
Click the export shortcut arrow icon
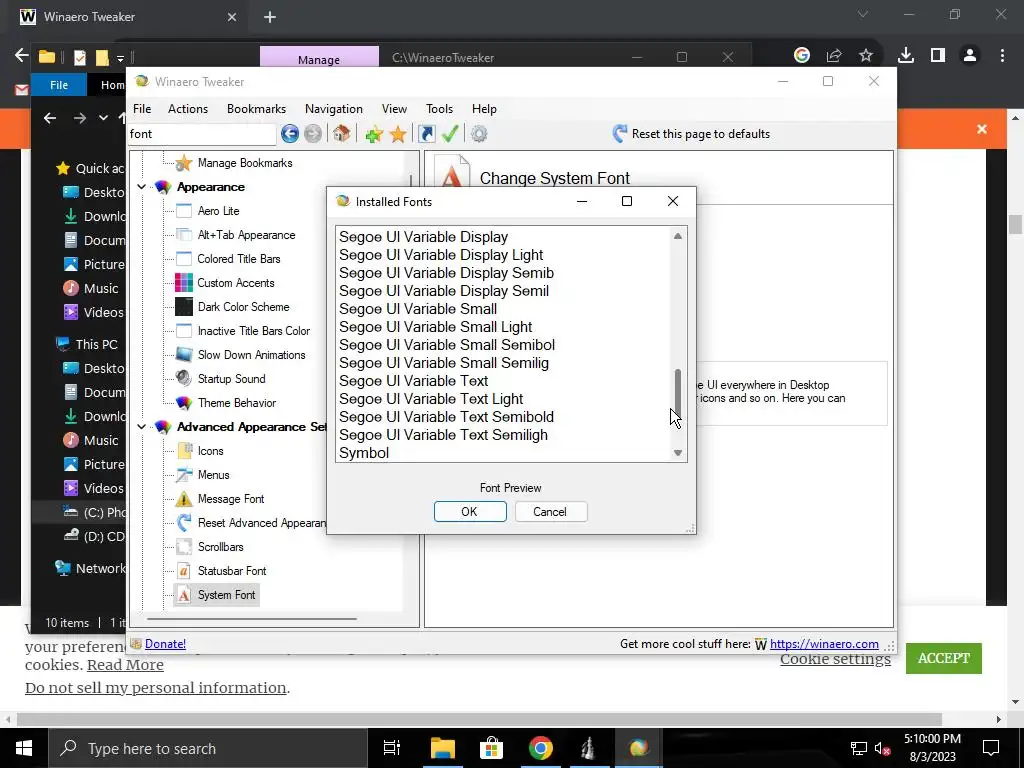(426, 134)
